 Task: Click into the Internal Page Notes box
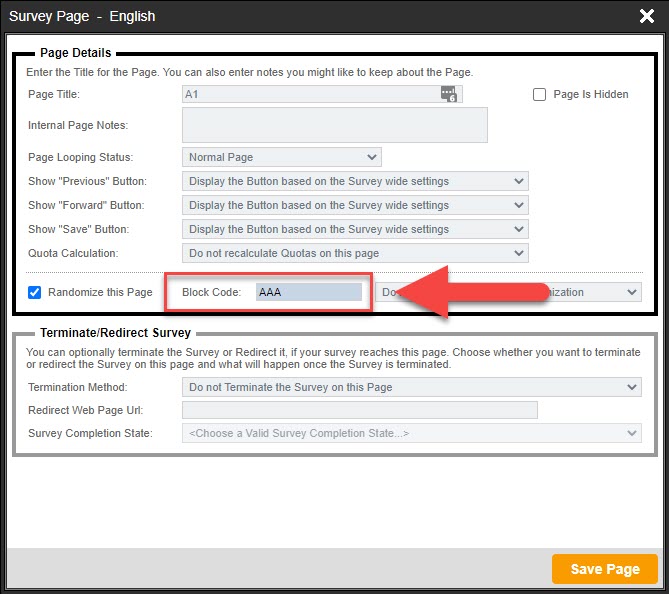(x=334, y=125)
